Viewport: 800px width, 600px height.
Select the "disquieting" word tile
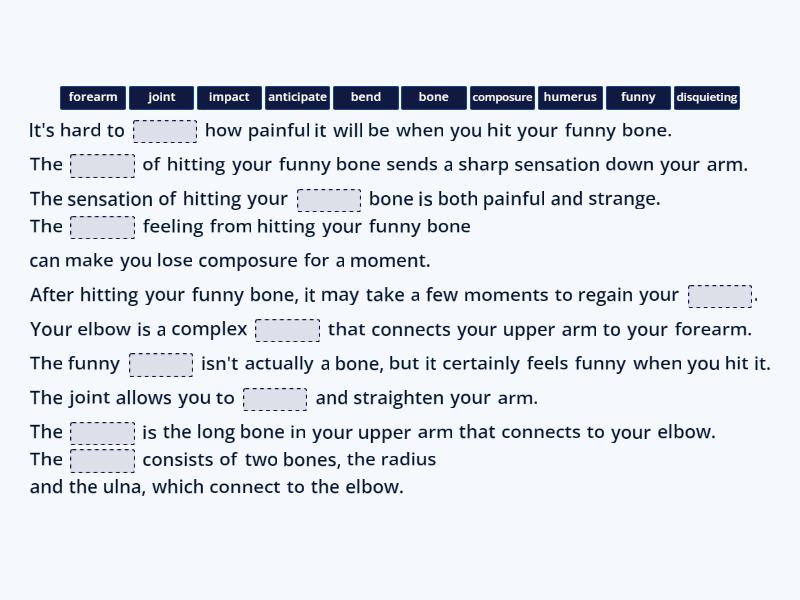pyautogui.click(x=707, y=97)
